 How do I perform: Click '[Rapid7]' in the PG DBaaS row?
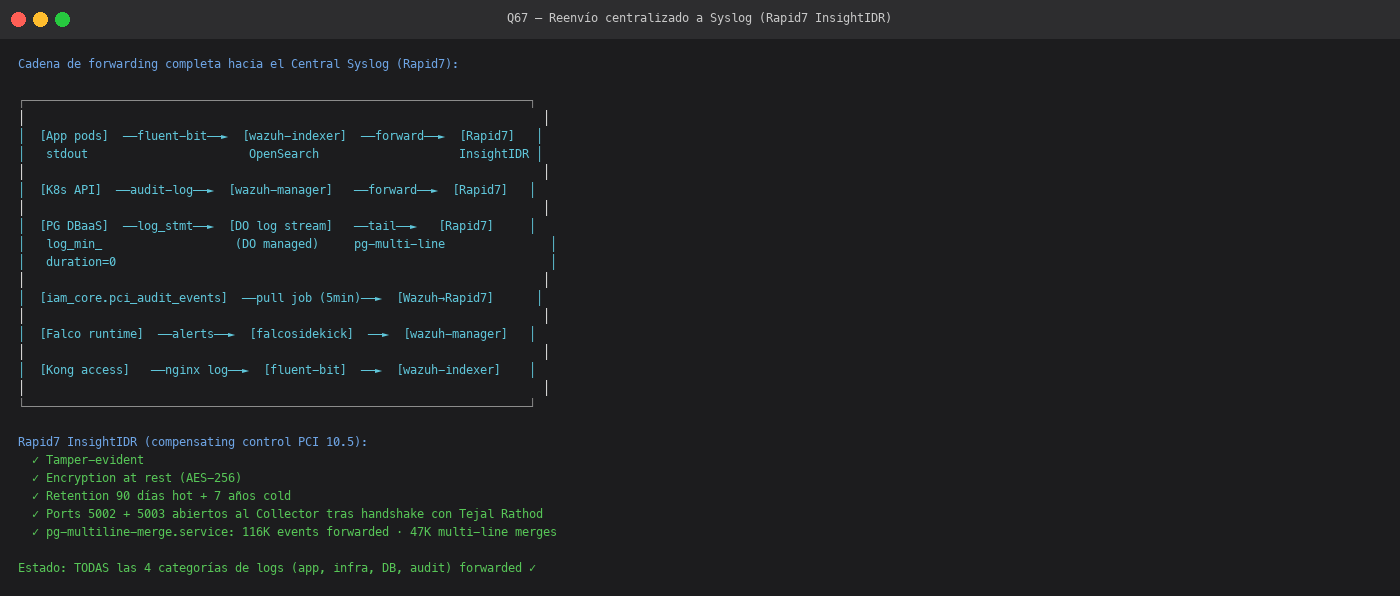coord(466,226)
